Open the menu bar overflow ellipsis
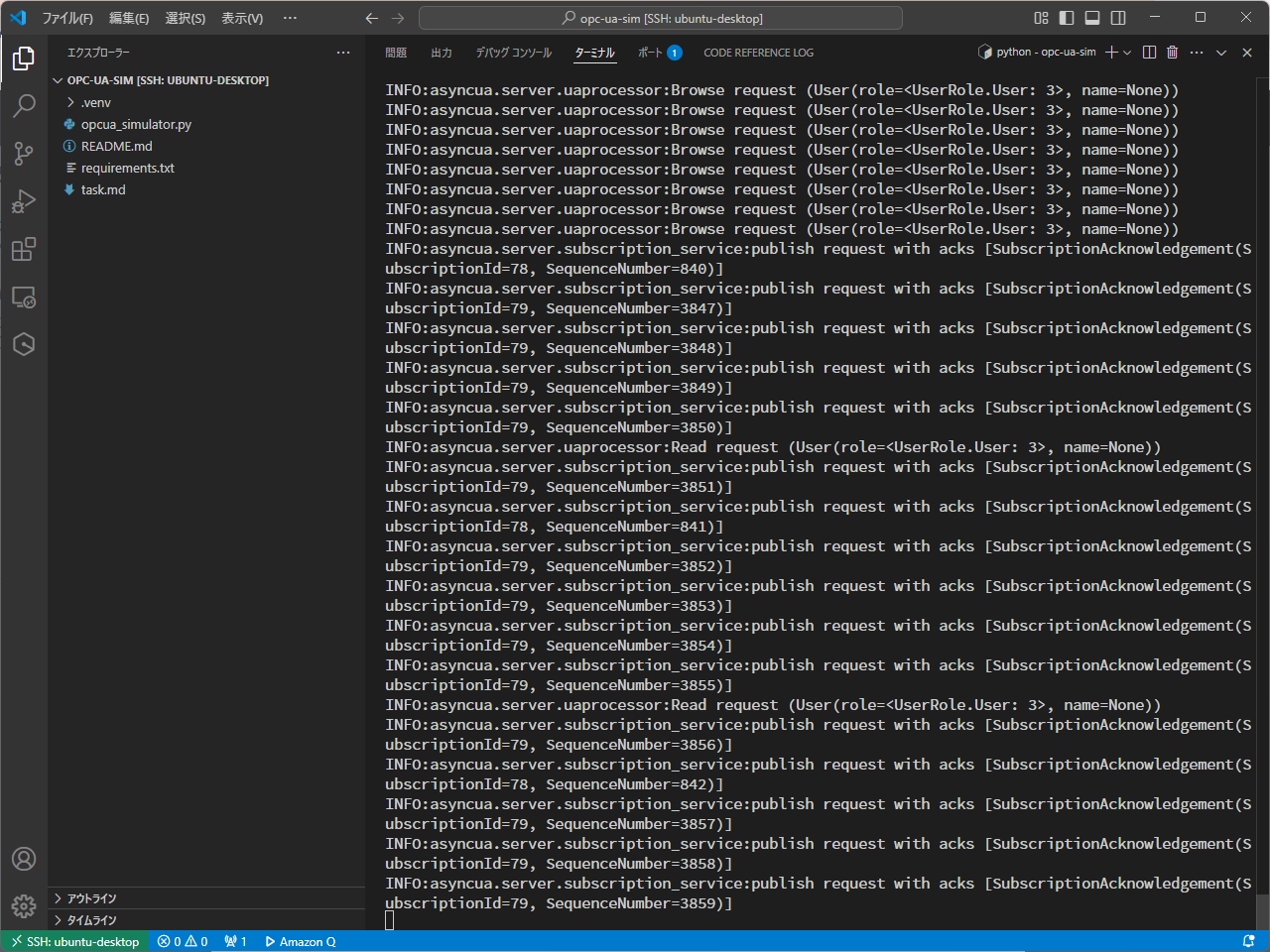 coord(290,18)
